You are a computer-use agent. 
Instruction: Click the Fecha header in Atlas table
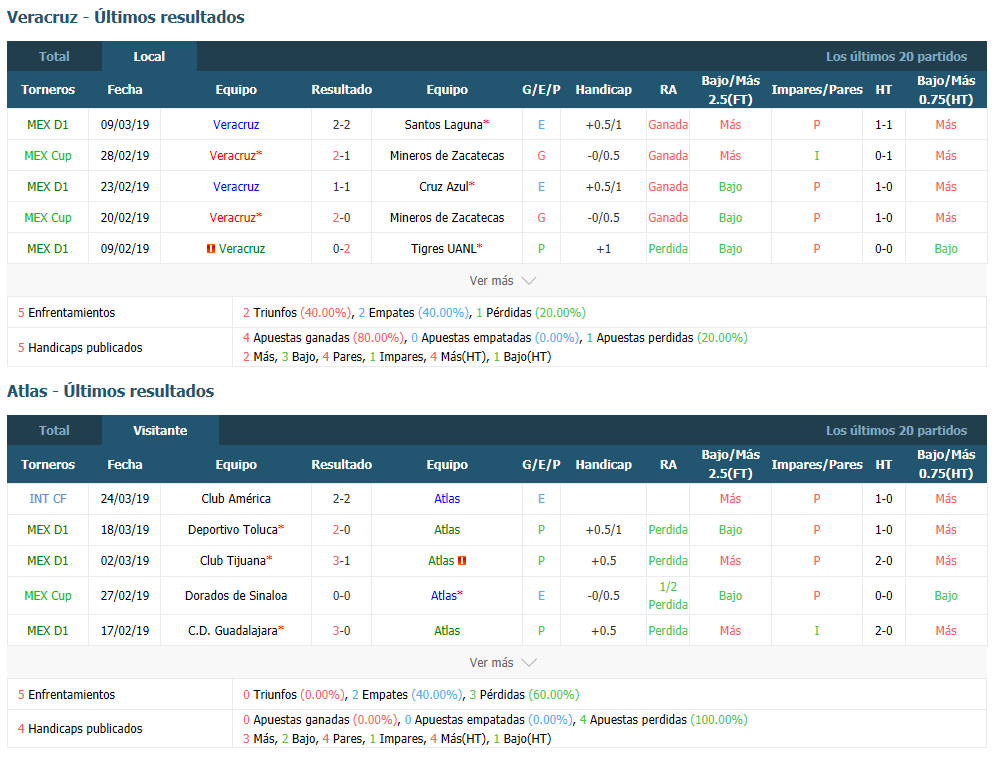tap(124, 464)
